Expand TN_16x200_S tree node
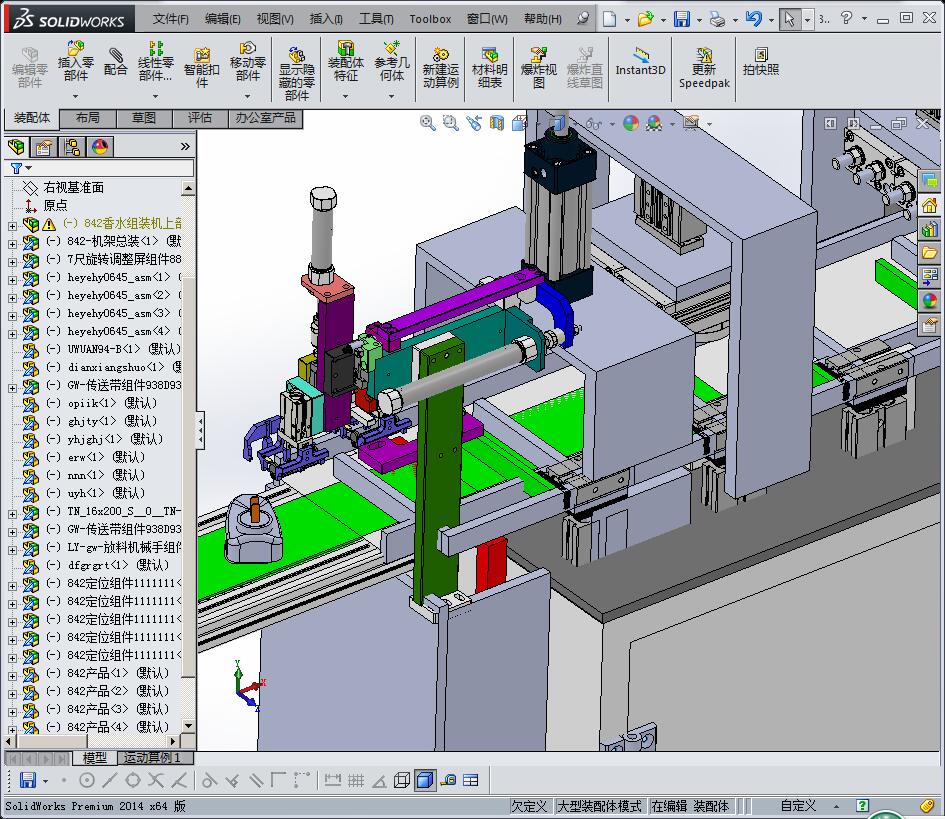Viewport: 945px width, 819px height. (12, 514)
